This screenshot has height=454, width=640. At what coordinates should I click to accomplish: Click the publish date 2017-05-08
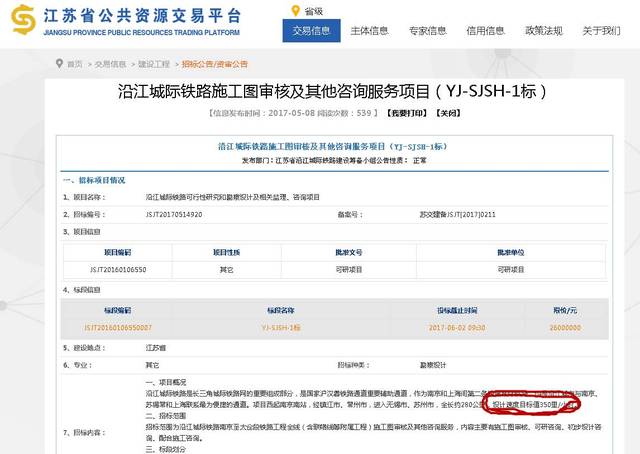click(x=291, y=113)
